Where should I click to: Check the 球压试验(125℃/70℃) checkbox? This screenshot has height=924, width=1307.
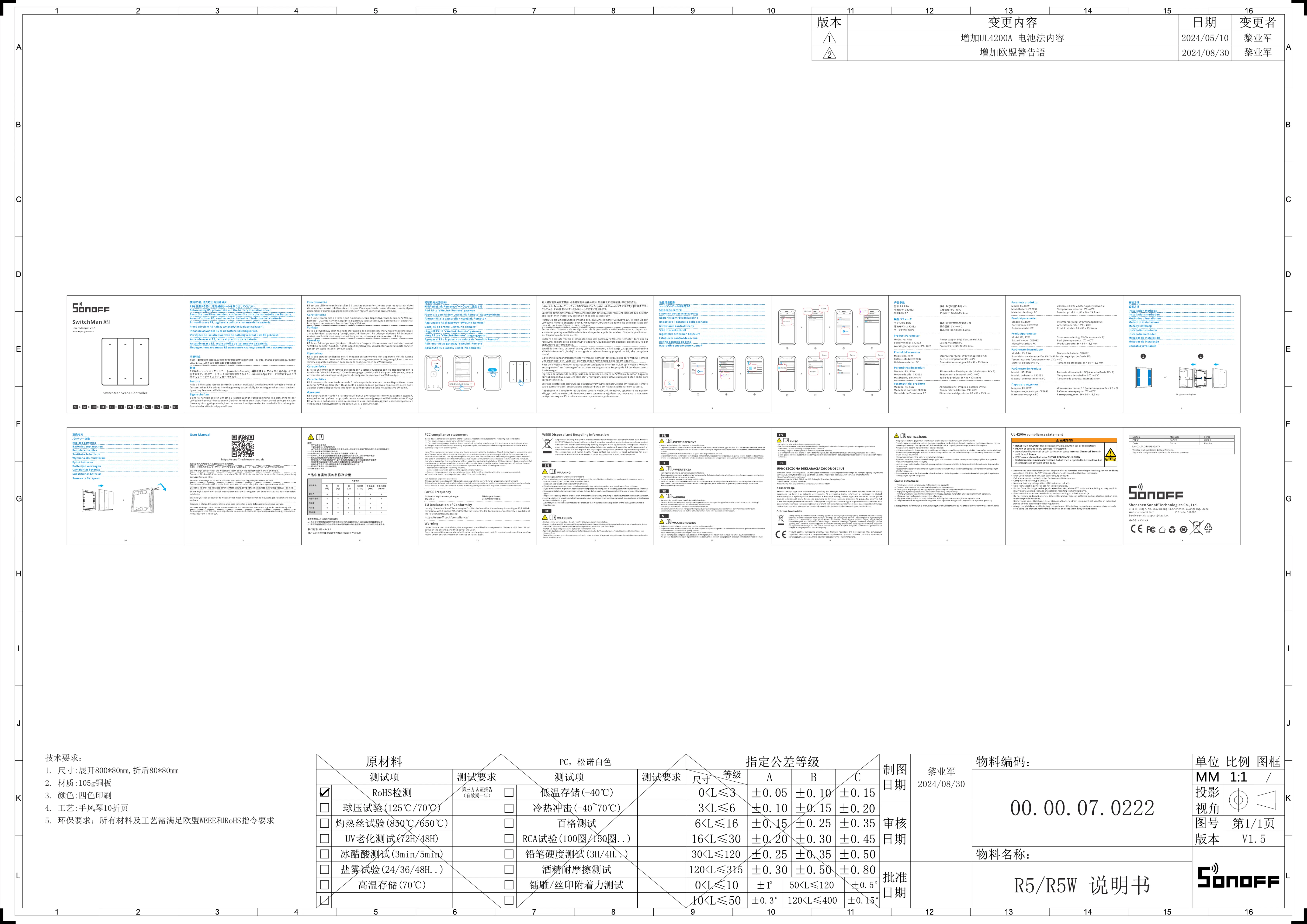pos(324,807)
